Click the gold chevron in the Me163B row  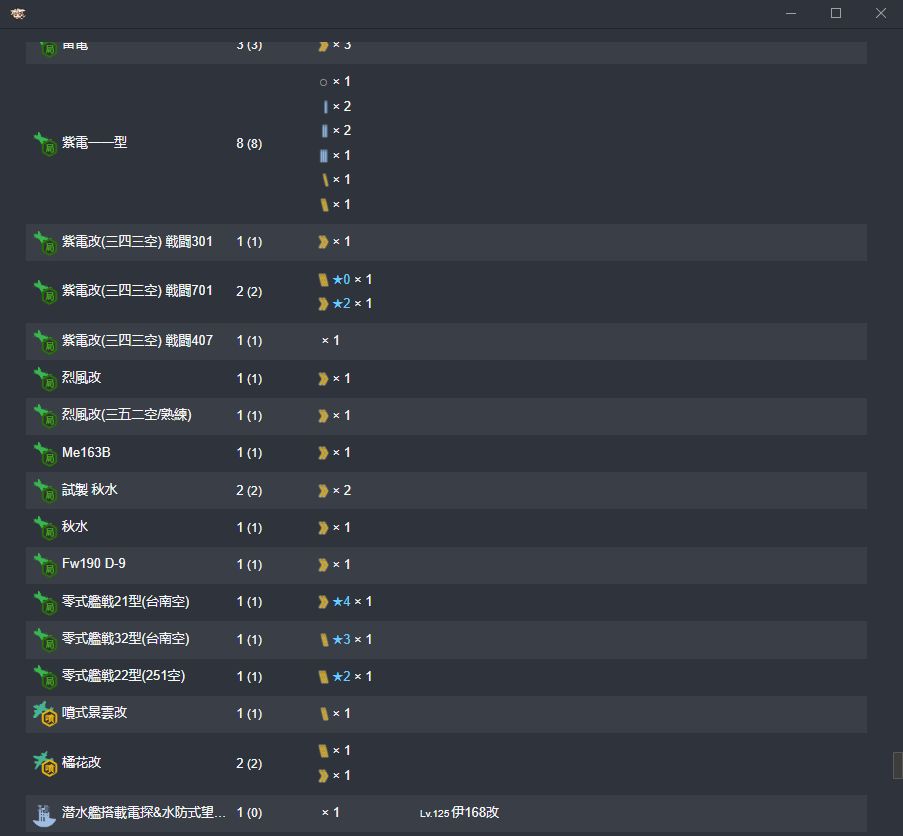(323, 453)
